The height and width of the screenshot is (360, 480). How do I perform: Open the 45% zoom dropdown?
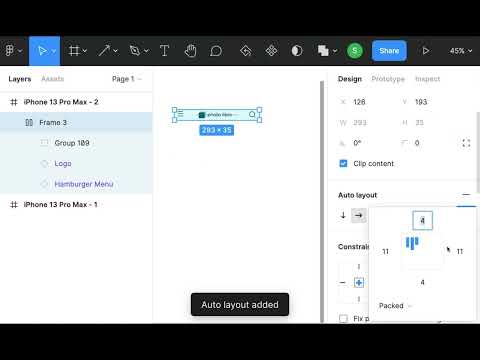[461, 51]
